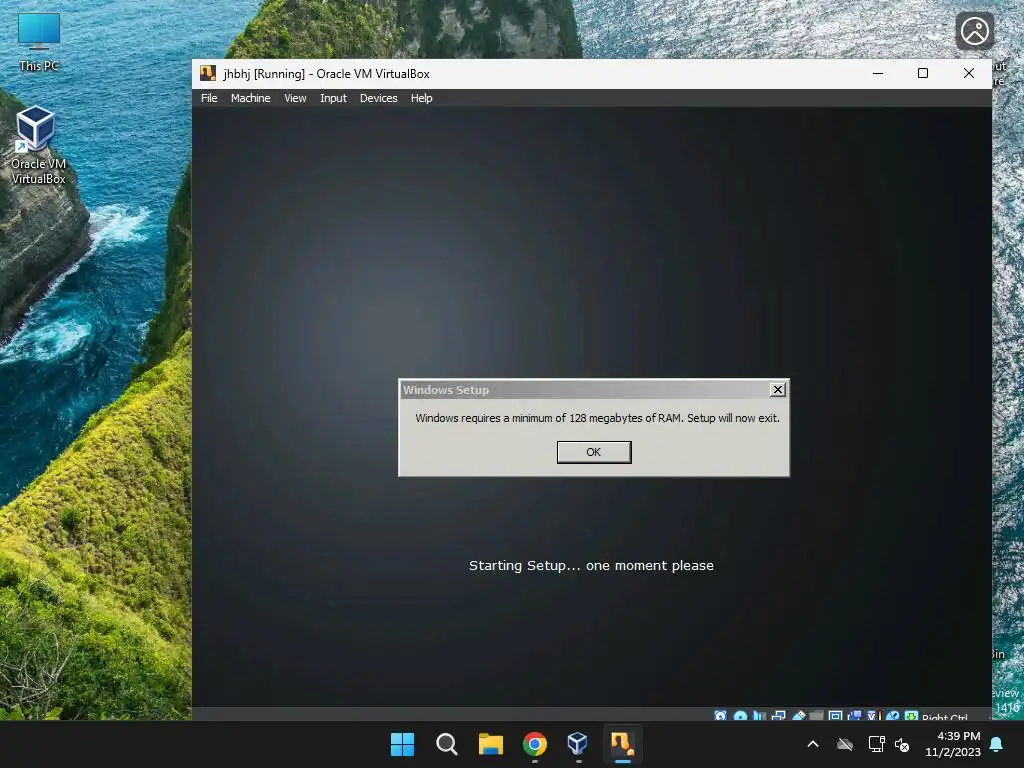
Task: Click the profile icon at top-right desktop corner
Action: click(974, 31)
